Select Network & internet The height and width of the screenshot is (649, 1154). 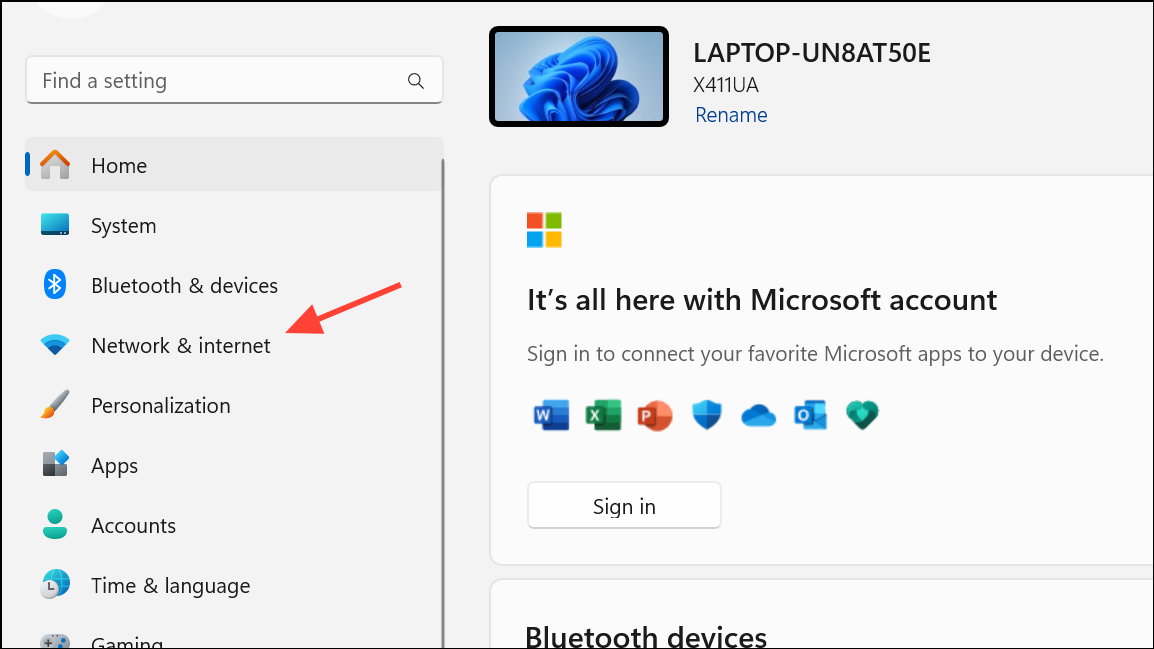(x=234, y=345)
